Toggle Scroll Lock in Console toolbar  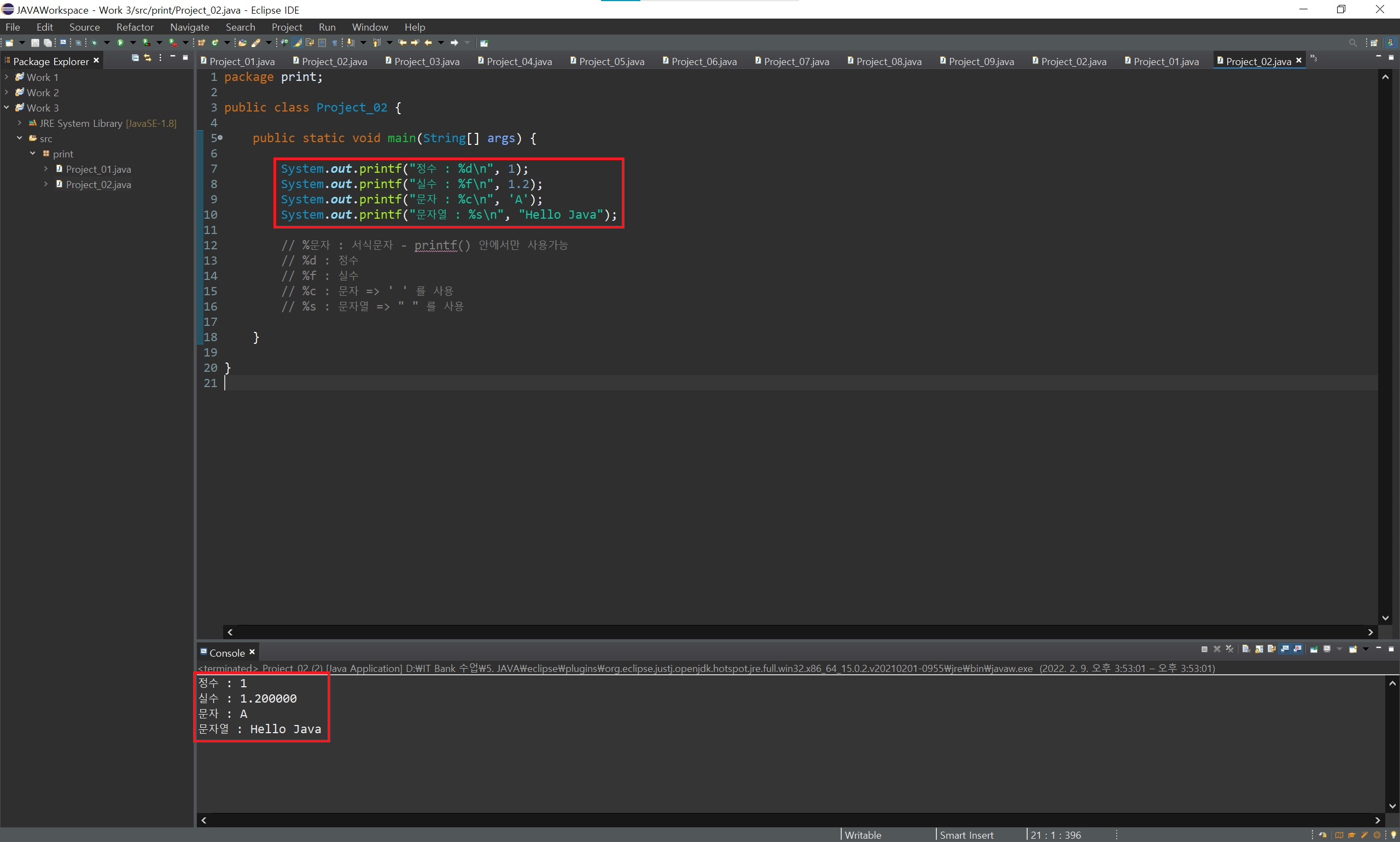tap(1259, 649)
